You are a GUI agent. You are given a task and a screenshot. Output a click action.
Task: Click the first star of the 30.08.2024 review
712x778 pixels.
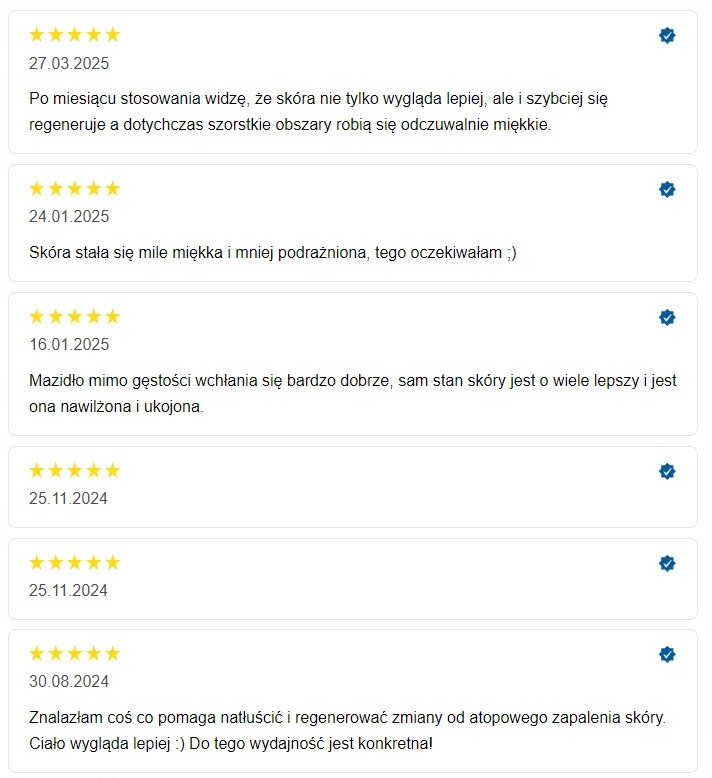coord(37,654)
